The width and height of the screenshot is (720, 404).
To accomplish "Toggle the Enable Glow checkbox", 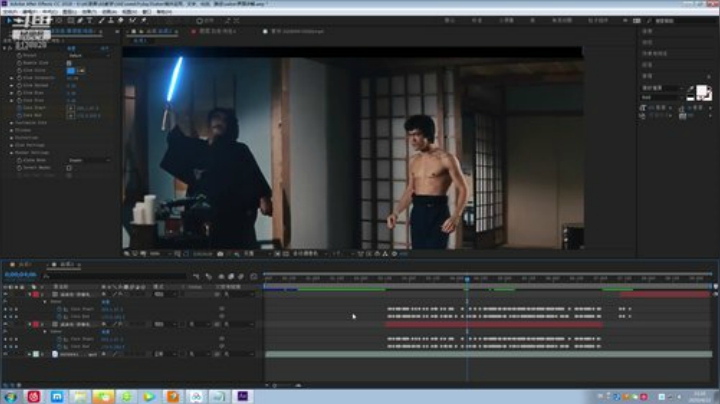I will click(69, 63).
